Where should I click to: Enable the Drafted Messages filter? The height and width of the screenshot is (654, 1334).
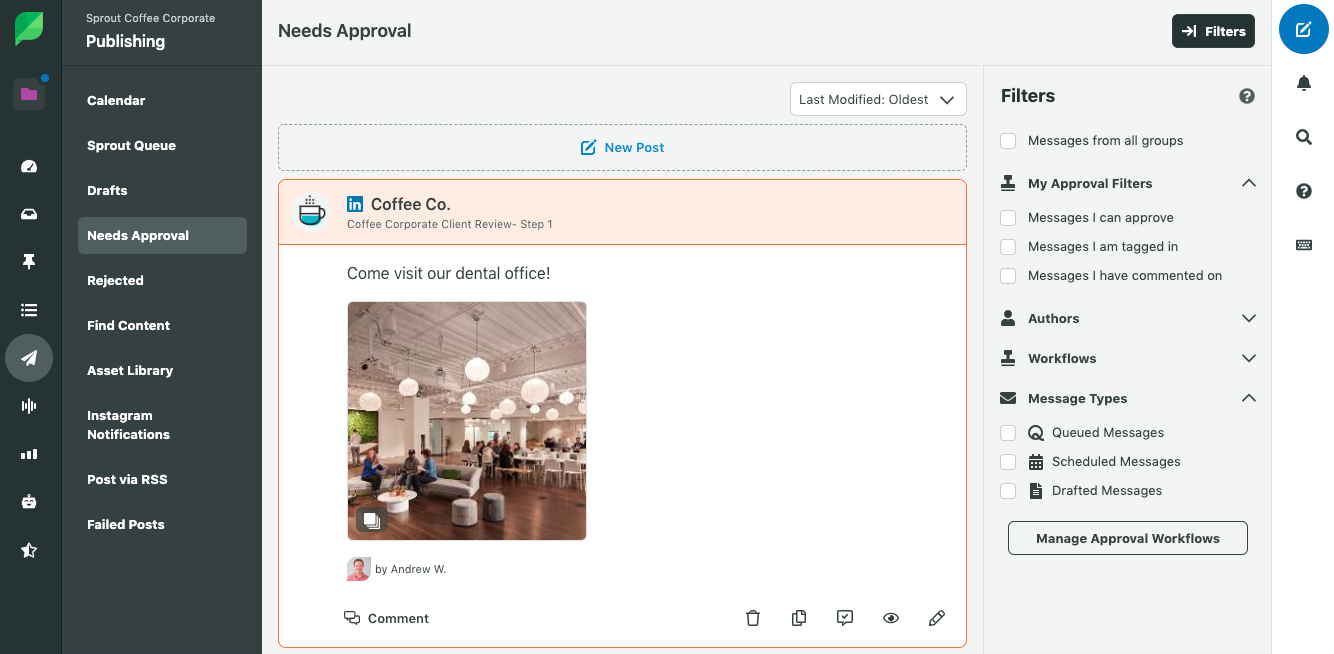(1009, 491)
